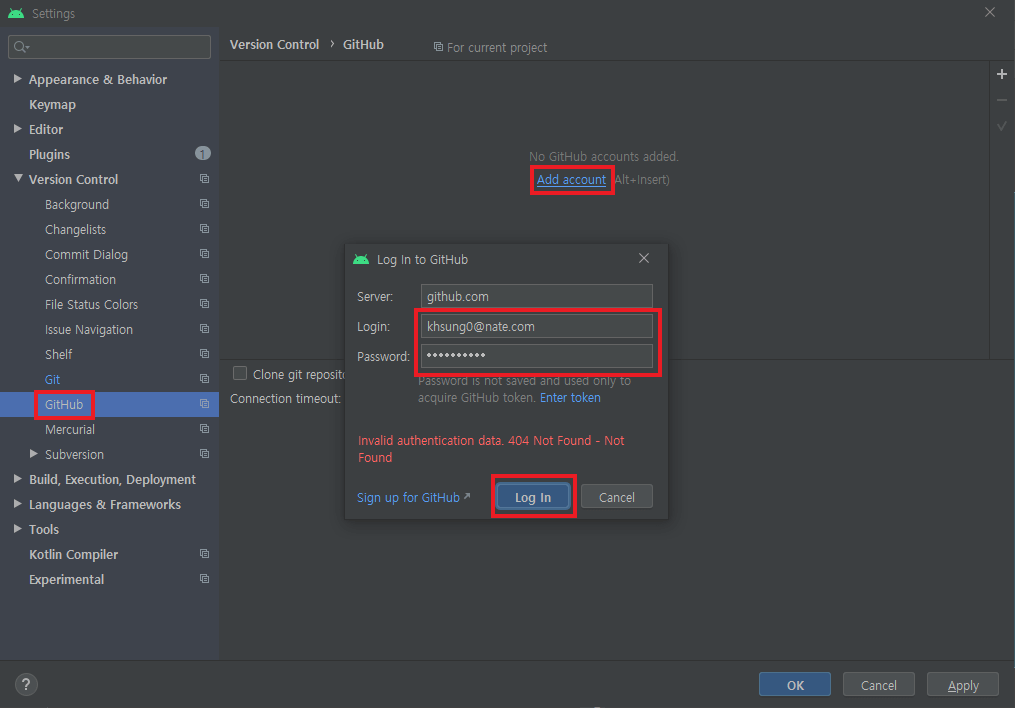Image resolution: width=1015 pixels, height=708 pixels.
Task: Click OK in the Settings window
Action: click(x=795, y=685)
